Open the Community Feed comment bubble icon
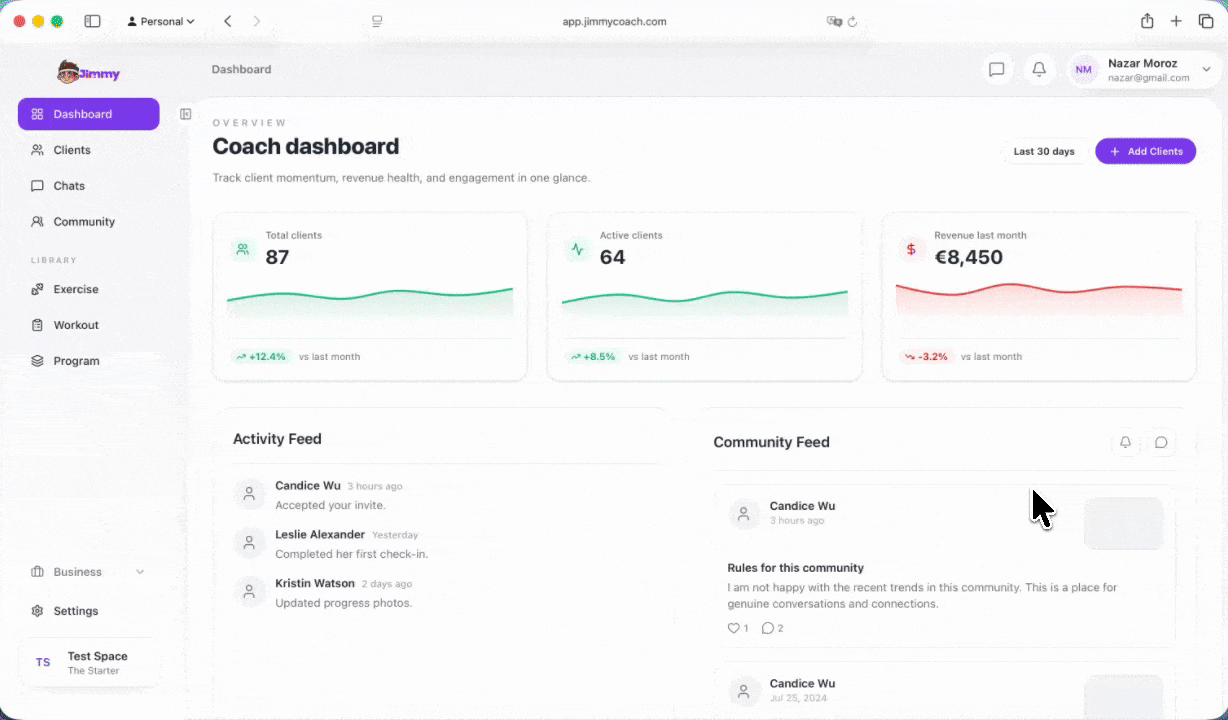This screenshot has height=720, width=1228. click(x=1161, y=442)
